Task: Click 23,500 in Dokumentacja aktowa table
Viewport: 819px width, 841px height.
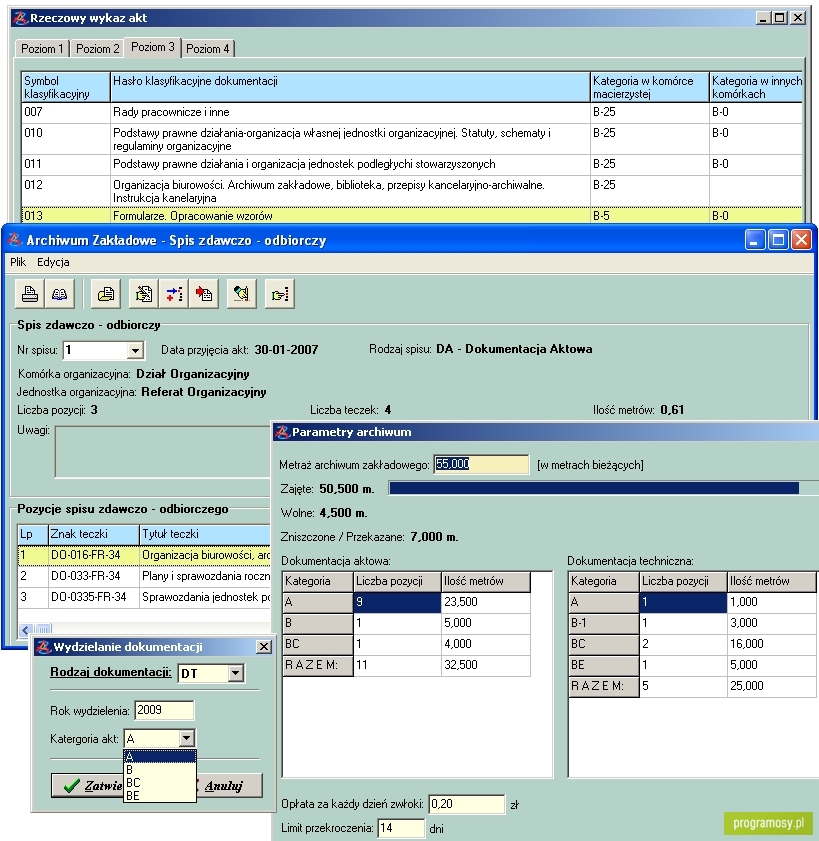Action: pos(485,602)
